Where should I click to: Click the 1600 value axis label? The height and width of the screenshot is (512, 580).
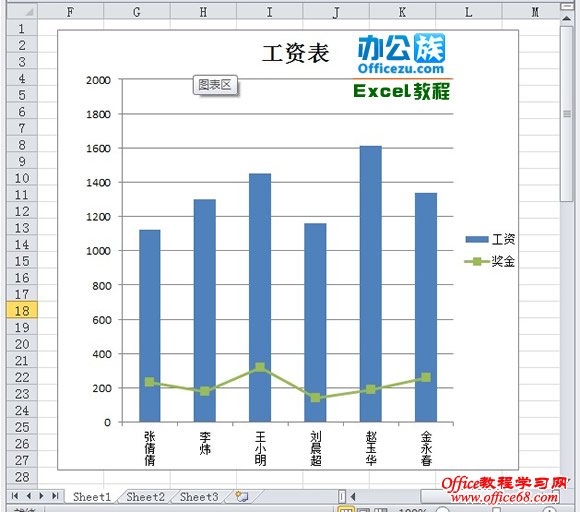click(98, 148)
